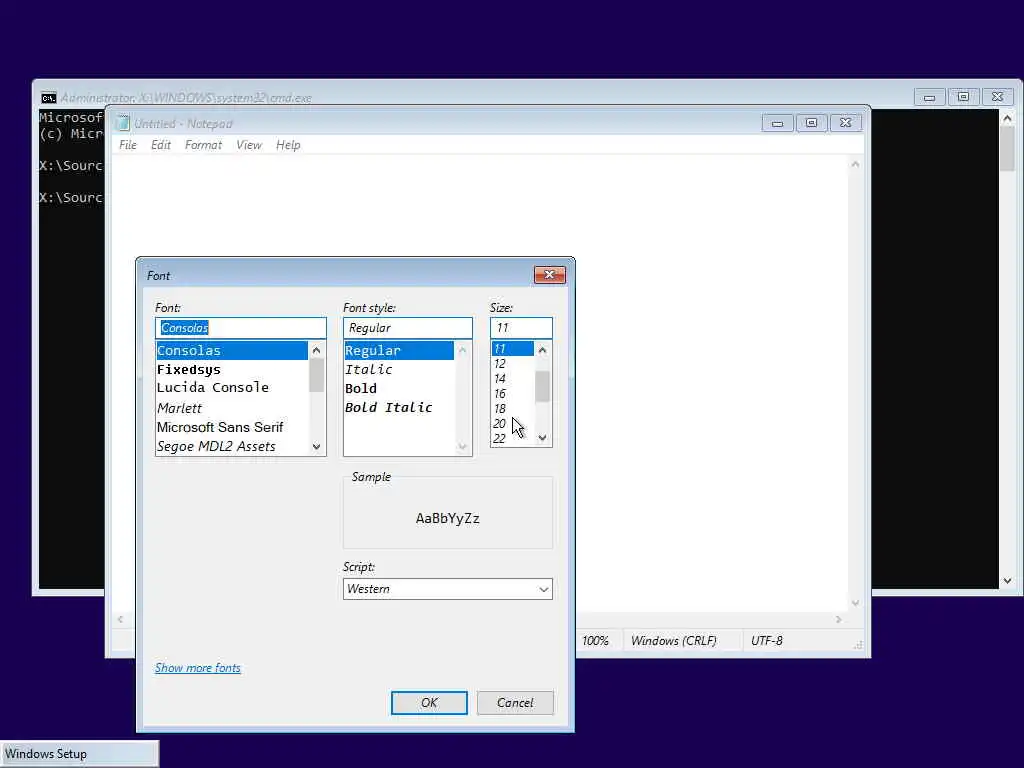Click the Size input field
Image resolution: width=1024 pixels, height=768 pixels.
point(521,328)
